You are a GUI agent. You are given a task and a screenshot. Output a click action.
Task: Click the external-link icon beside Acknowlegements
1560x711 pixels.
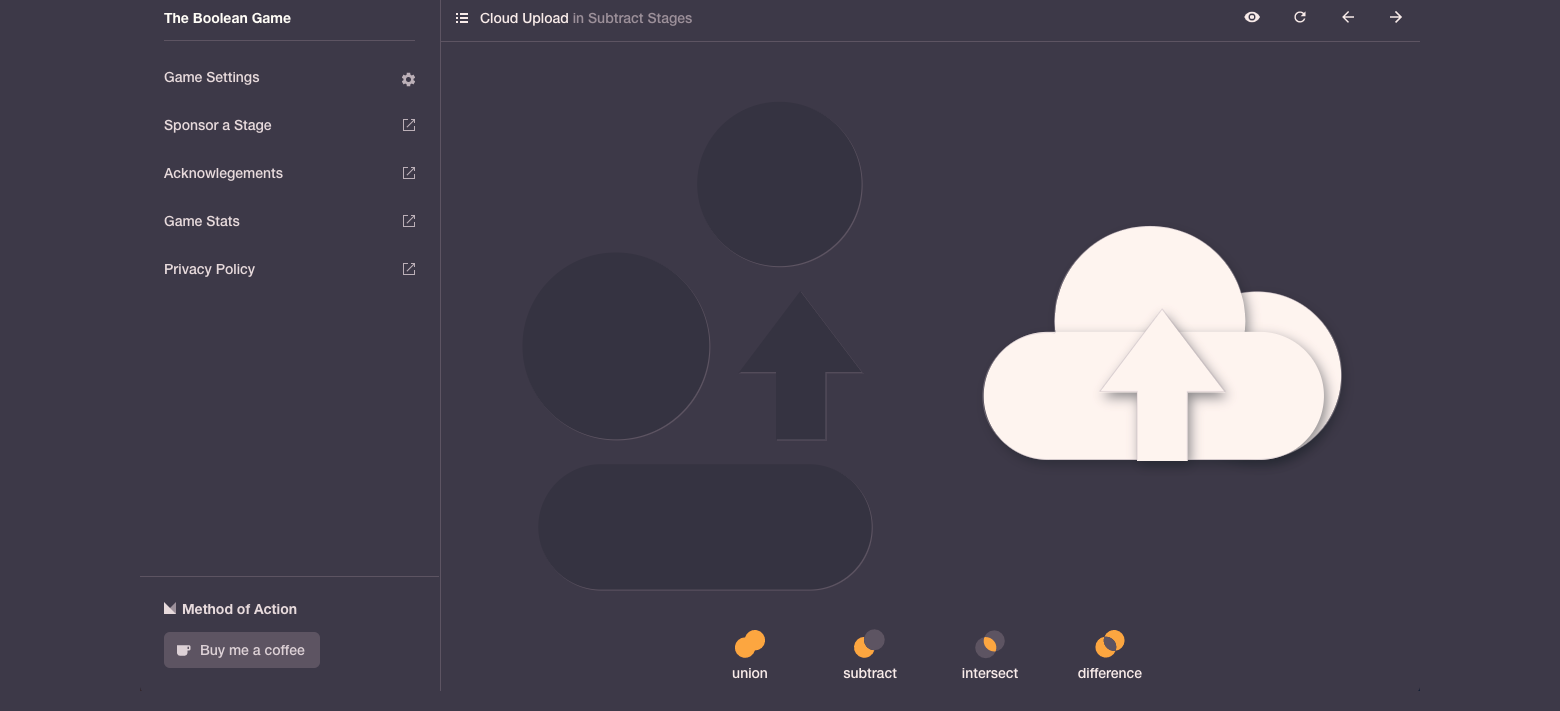tap(408, 173)
